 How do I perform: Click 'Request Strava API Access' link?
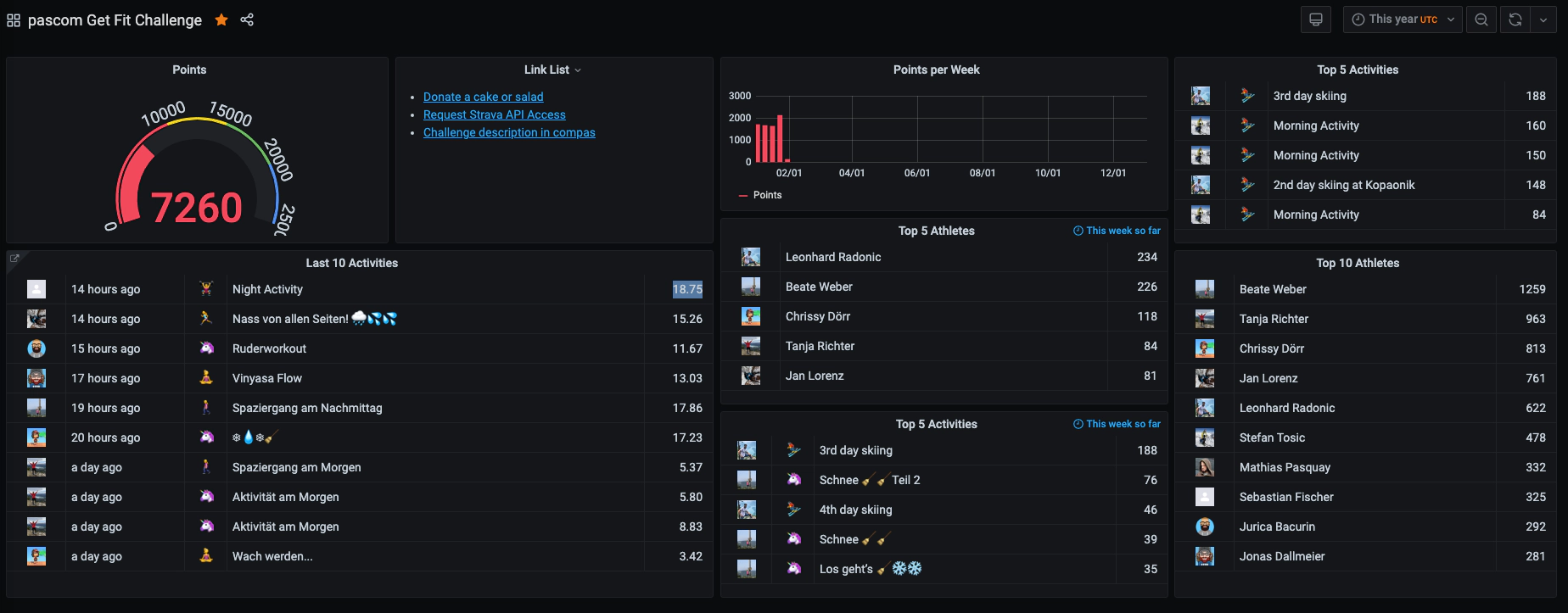point(494,114)
